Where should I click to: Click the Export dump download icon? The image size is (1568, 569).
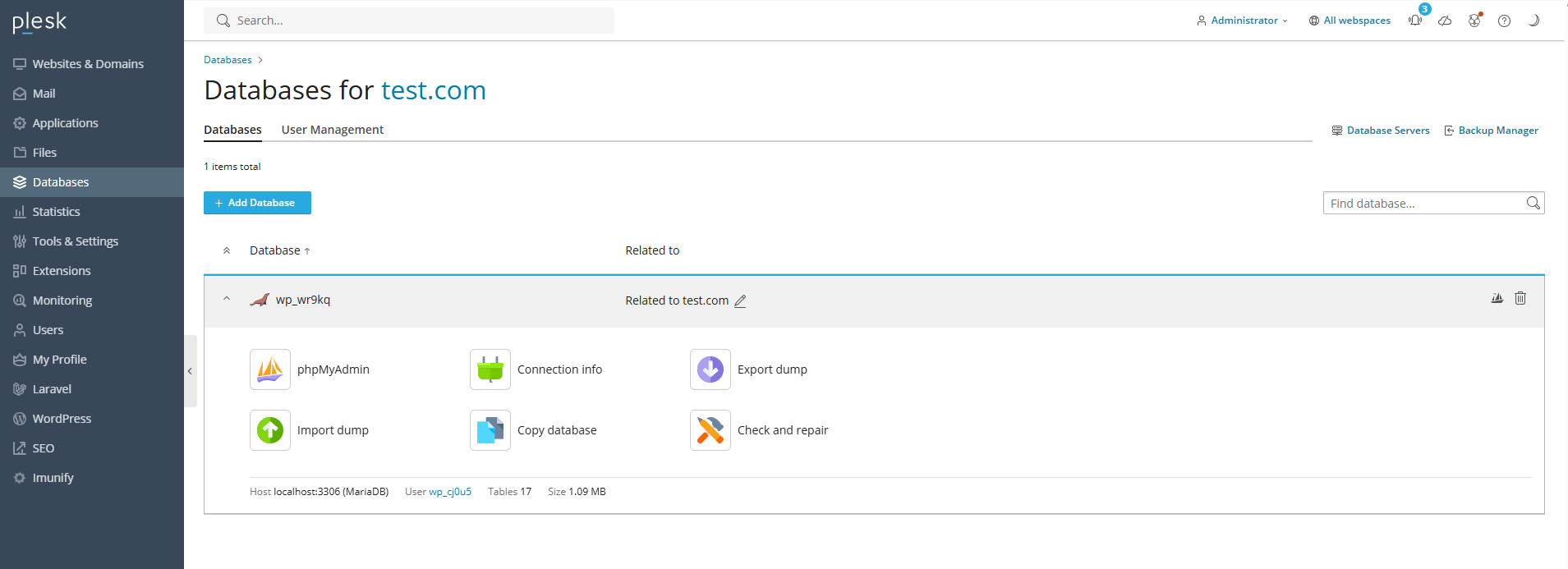pos(710,369)
